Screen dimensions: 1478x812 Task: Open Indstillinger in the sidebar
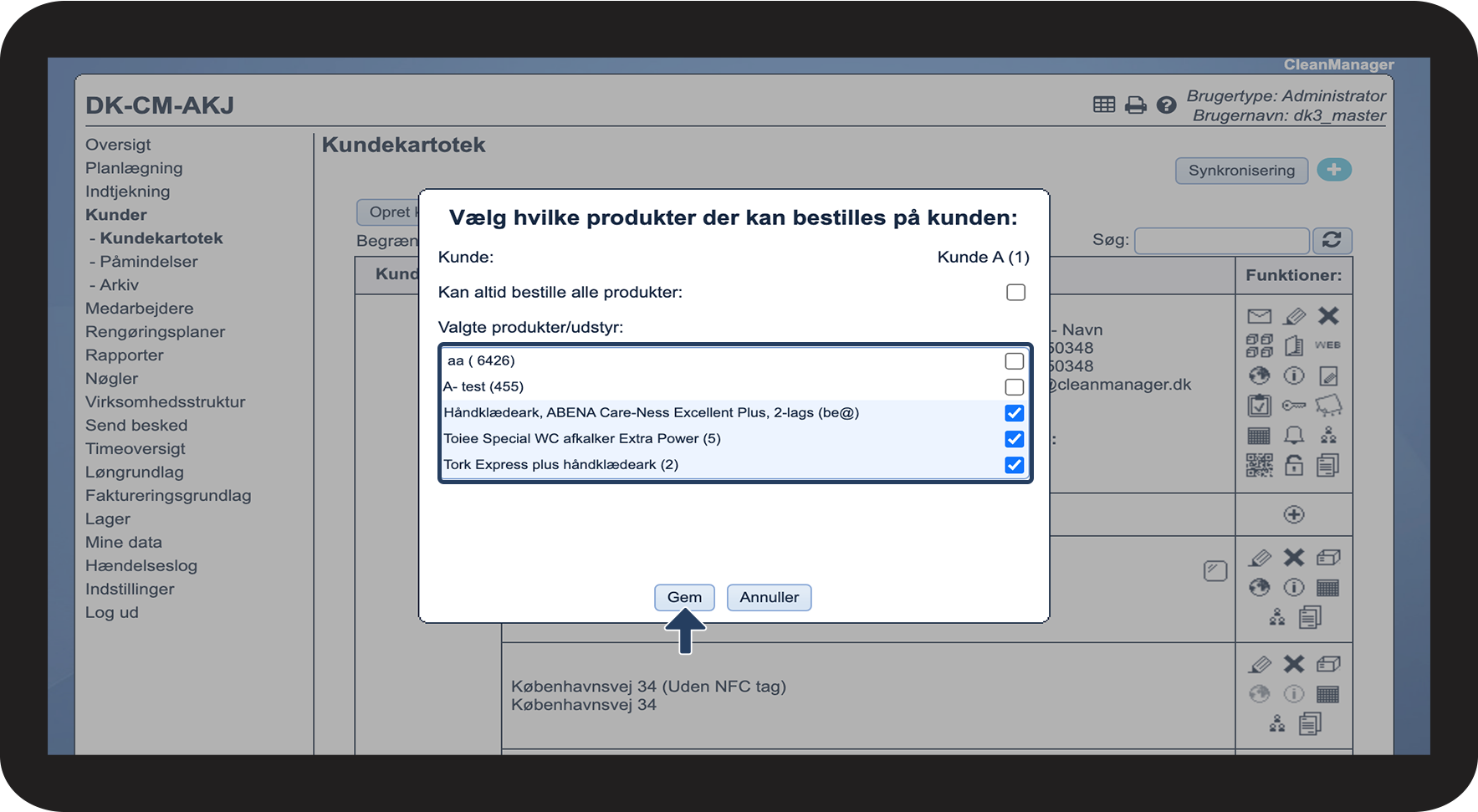point(130,590)
